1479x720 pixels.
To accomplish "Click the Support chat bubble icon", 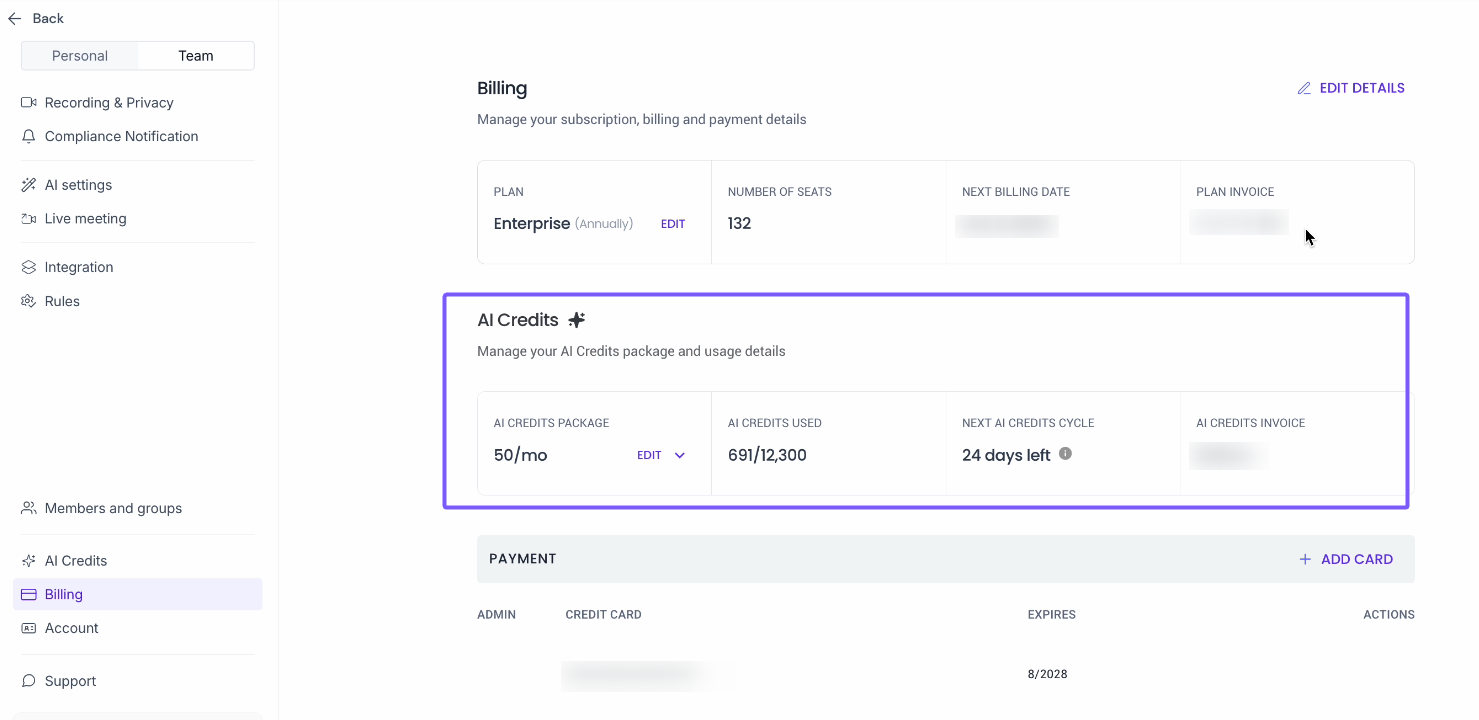I will [29, 681].
